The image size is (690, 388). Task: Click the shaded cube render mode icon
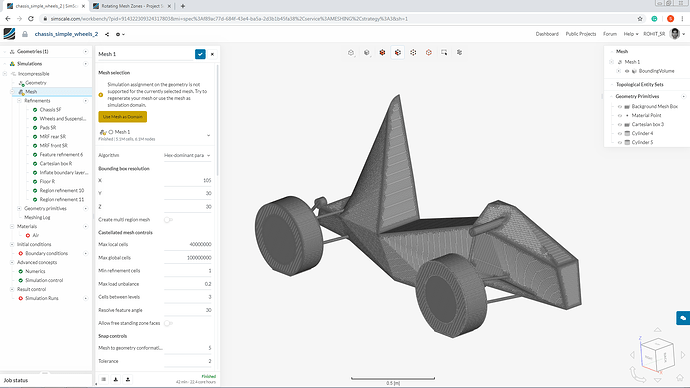coord(367,52)
